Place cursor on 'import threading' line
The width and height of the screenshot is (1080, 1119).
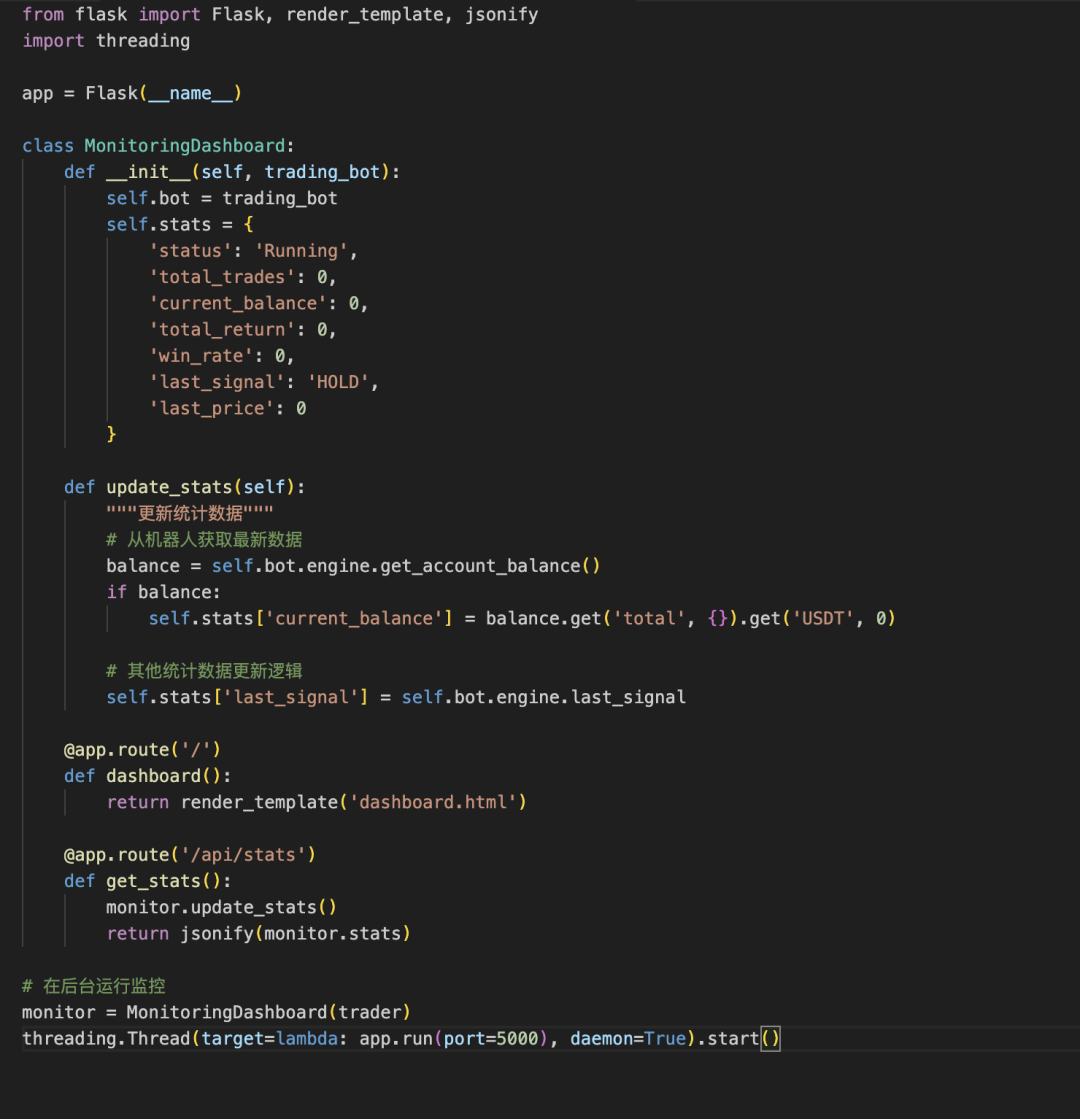[x=106, y=41]
